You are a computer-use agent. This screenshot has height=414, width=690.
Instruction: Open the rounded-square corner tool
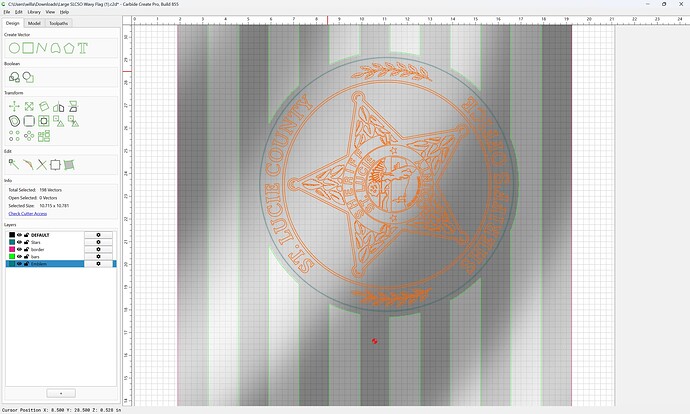[29, 121]
